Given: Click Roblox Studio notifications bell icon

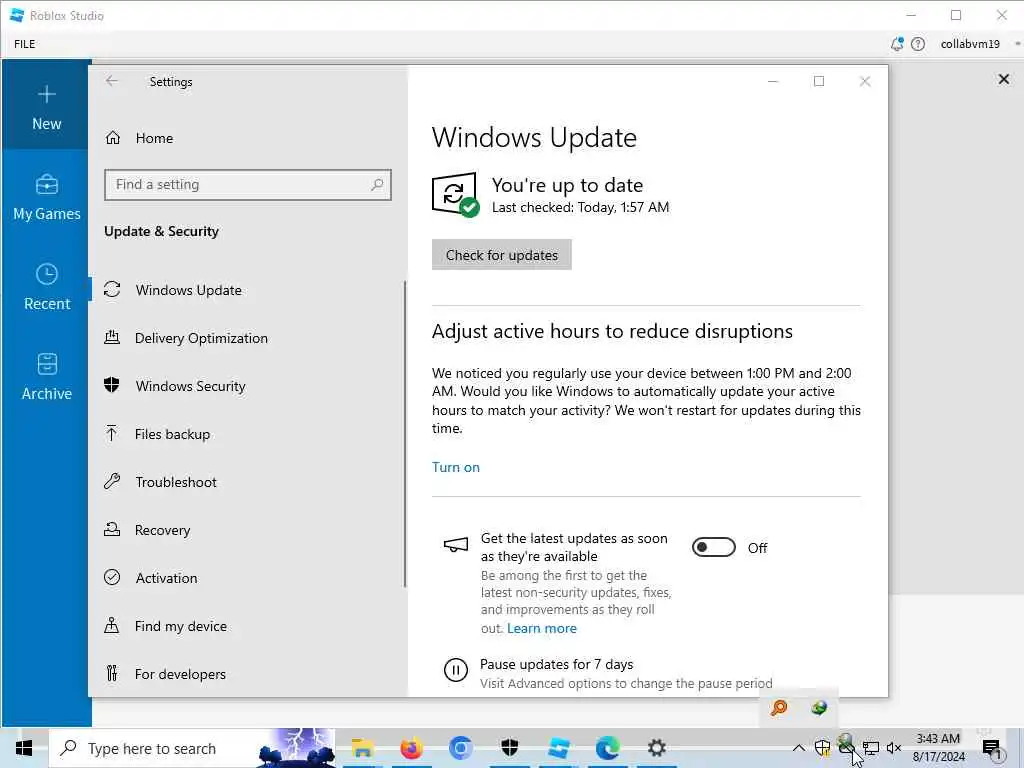Looking at the screenshot, I should point(897,44).
